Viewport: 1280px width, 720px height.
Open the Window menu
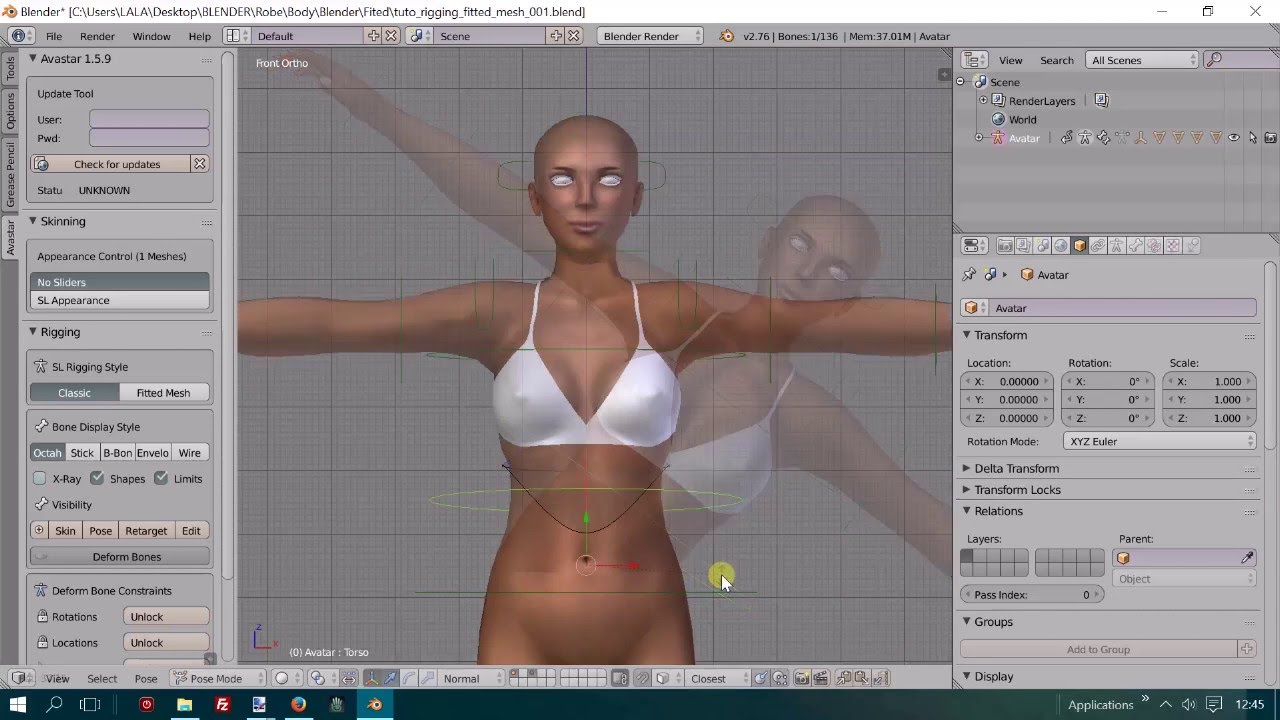(x=151, y=36)
